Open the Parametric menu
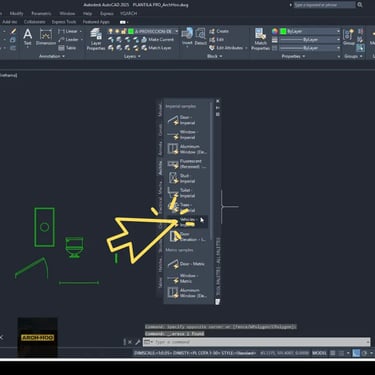This screenshot has width=375, height=375. click(x=41, y=14)
